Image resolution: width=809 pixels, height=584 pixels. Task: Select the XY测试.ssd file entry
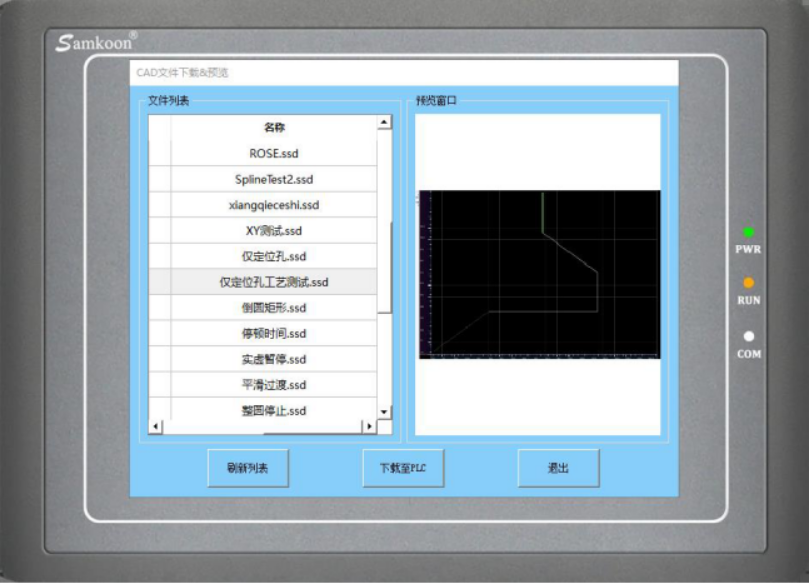pyautogui.click(x=273, y=230)
